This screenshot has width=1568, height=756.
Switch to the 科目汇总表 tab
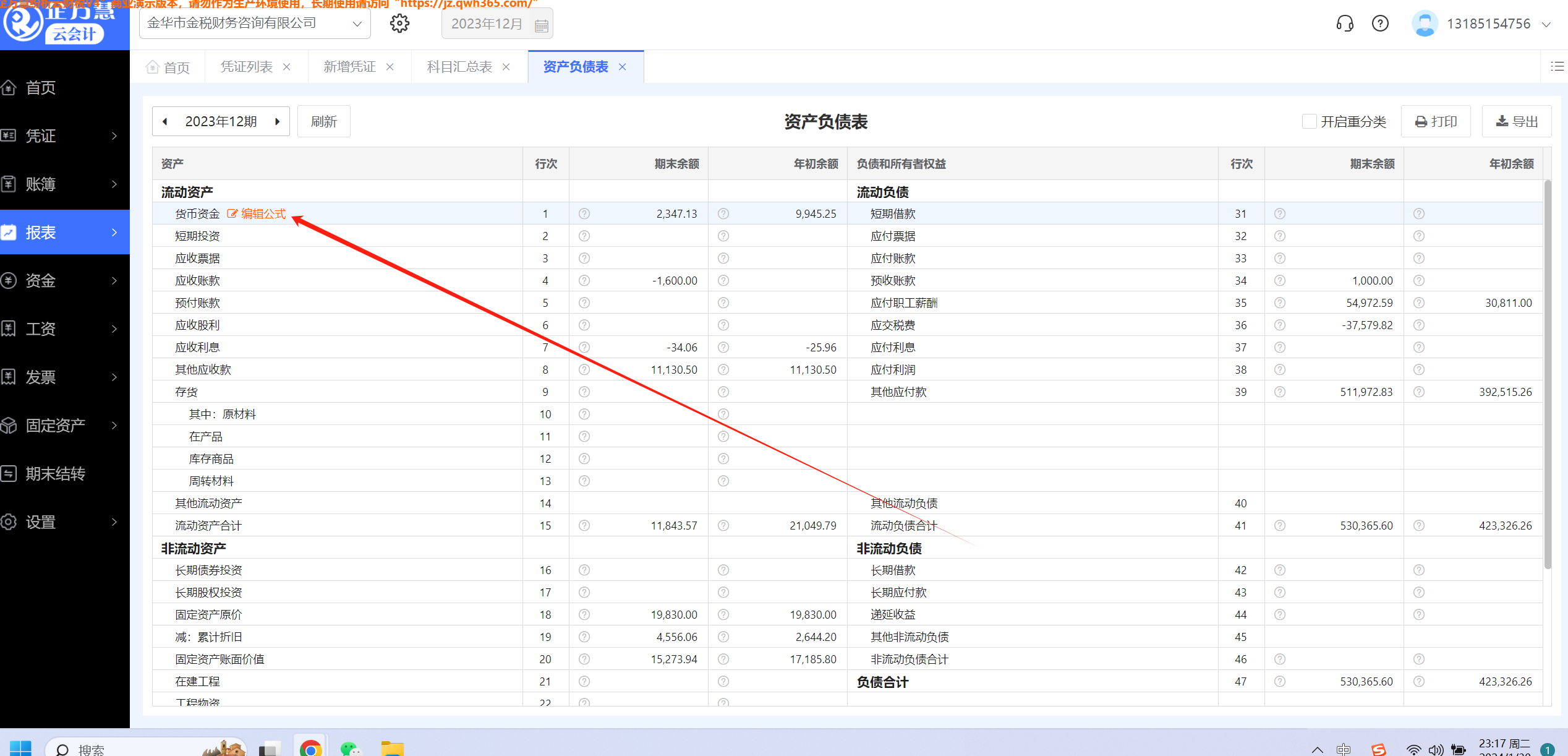coord(459,67)
